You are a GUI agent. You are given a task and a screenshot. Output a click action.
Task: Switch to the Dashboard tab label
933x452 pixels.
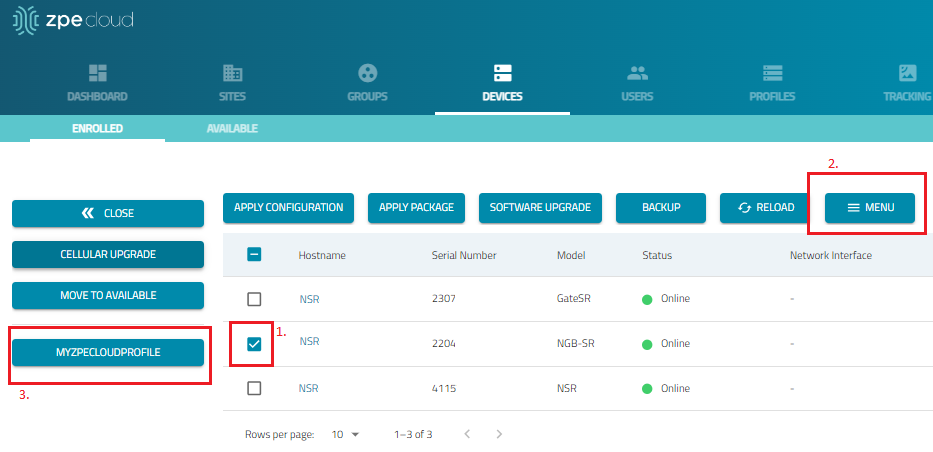[98, 96]
